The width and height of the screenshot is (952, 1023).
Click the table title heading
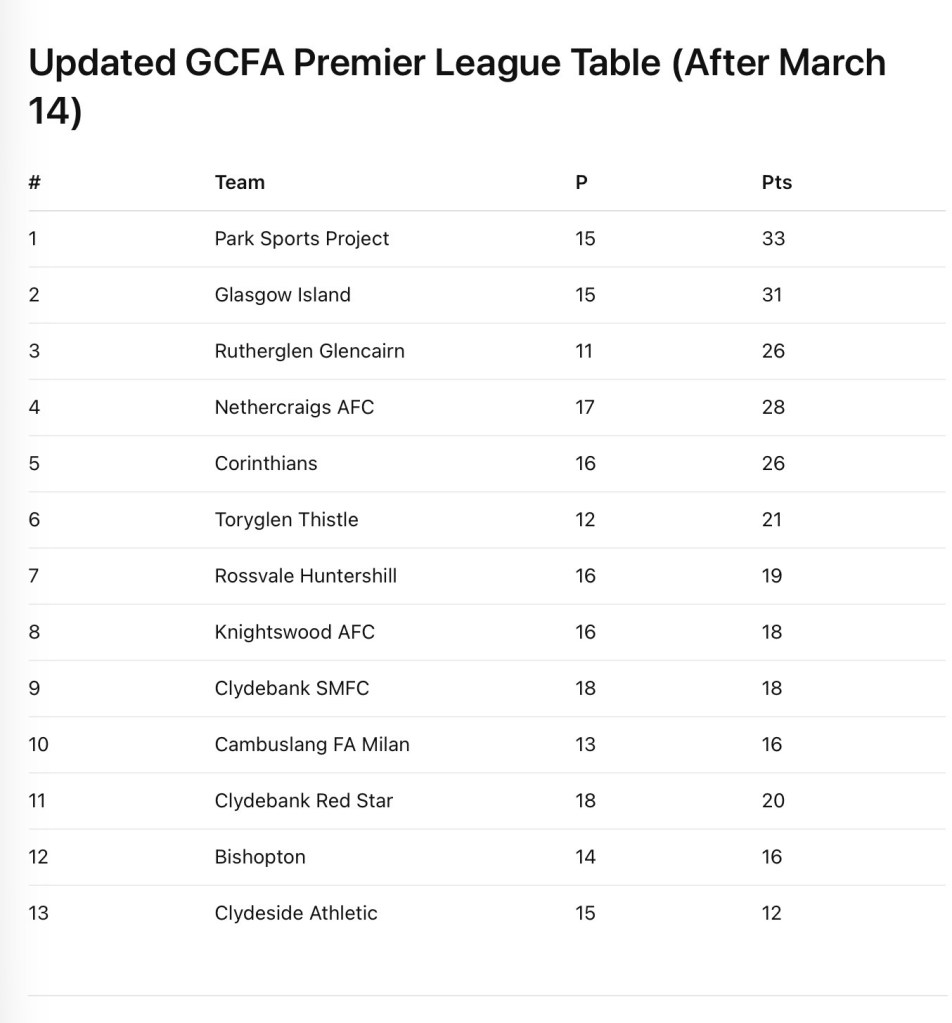(456, 86)
